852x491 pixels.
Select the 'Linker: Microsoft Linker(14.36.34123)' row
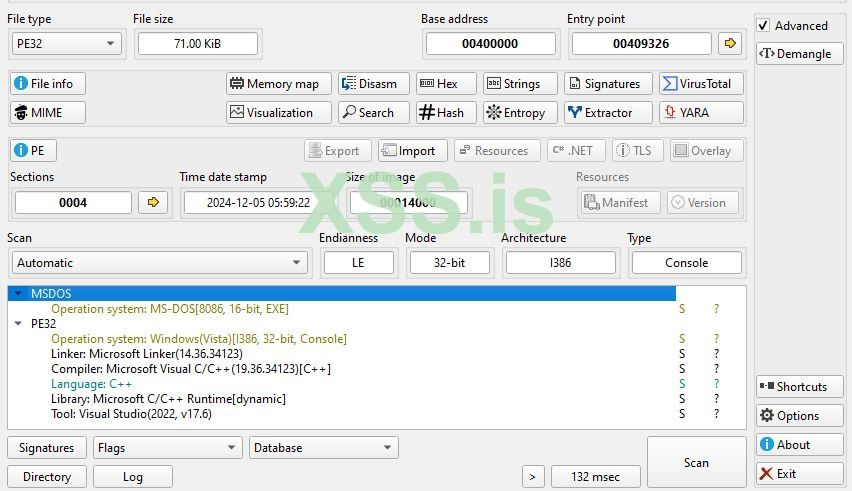click(x=147, y=354)
